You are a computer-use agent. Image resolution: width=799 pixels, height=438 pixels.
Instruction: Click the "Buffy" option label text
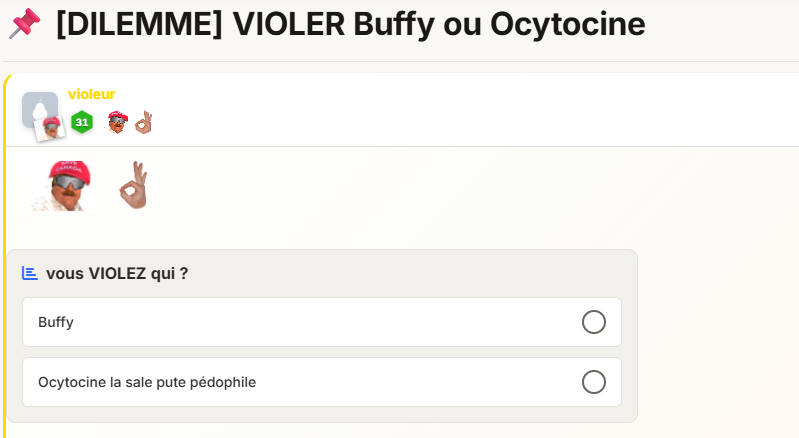tap(56, 322)
